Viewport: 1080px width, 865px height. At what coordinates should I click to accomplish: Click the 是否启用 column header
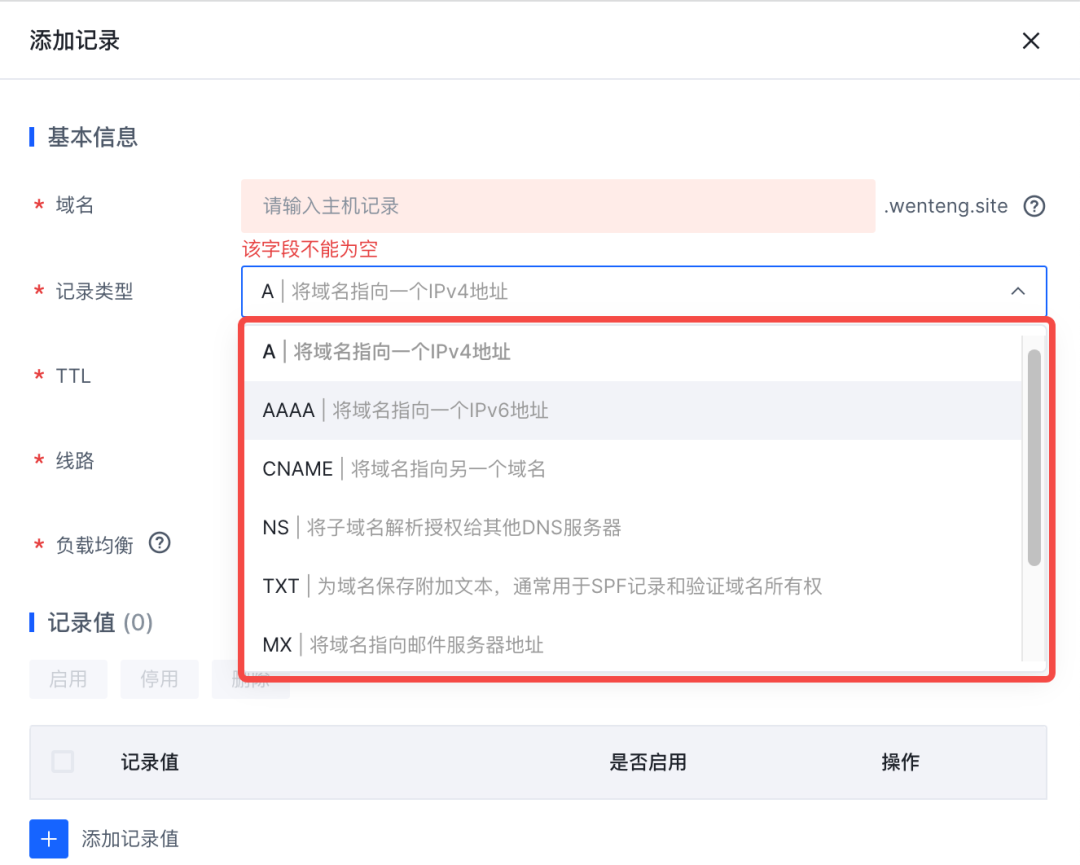(x=648, y=762)
